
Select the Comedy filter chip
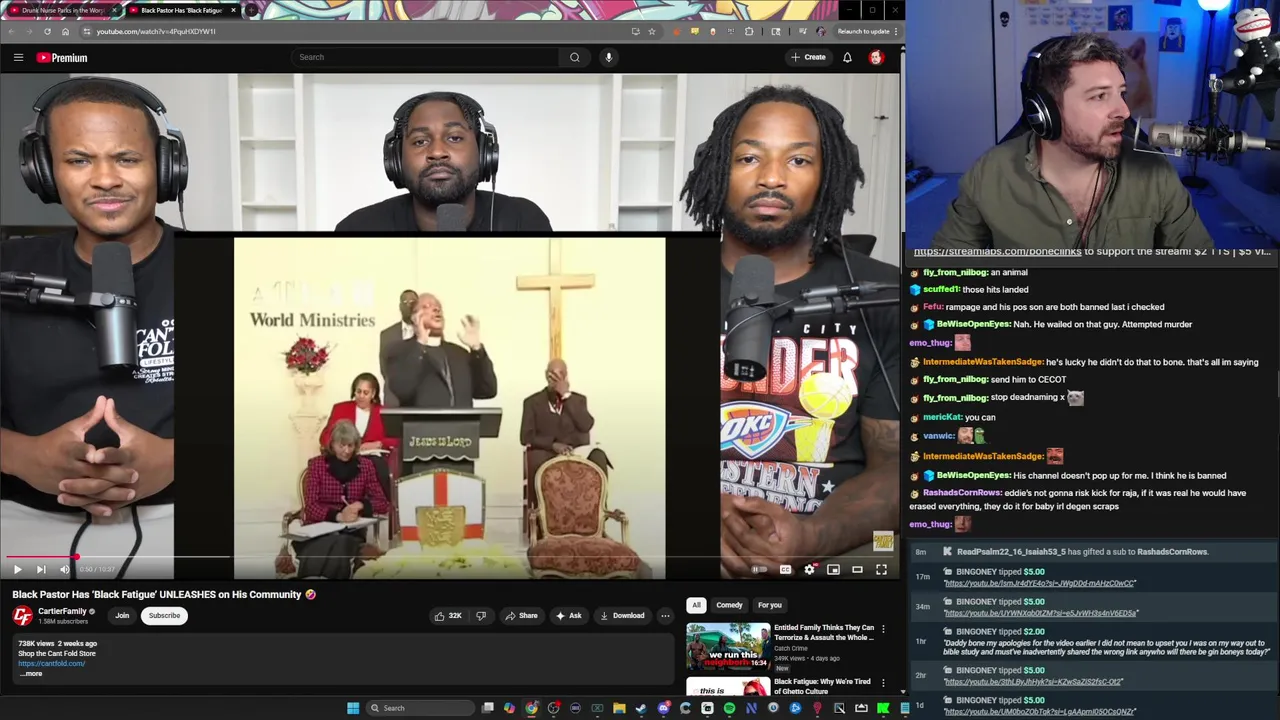[x=729, y=605]
